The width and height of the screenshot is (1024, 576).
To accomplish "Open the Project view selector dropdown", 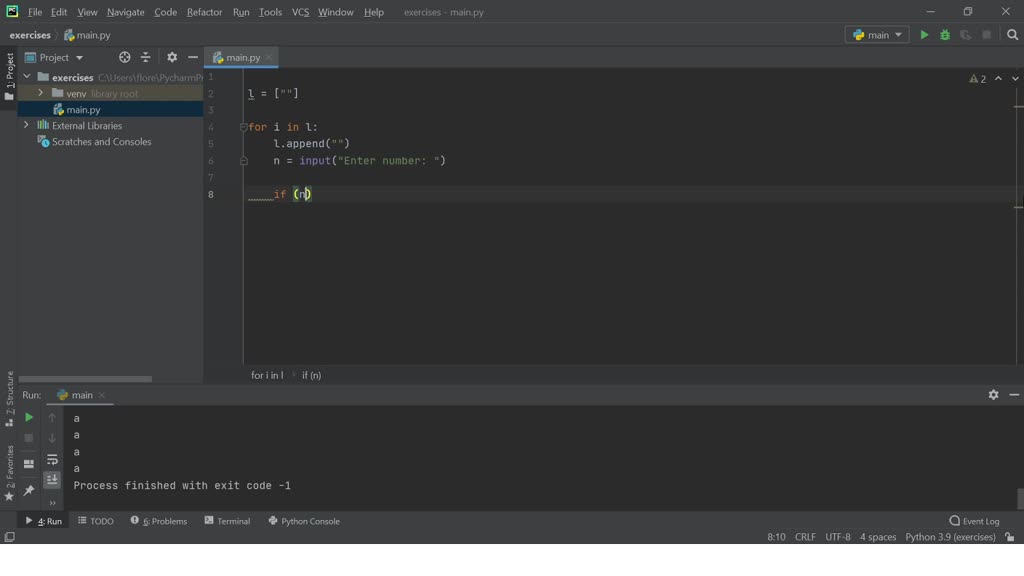I will point(54,57).
